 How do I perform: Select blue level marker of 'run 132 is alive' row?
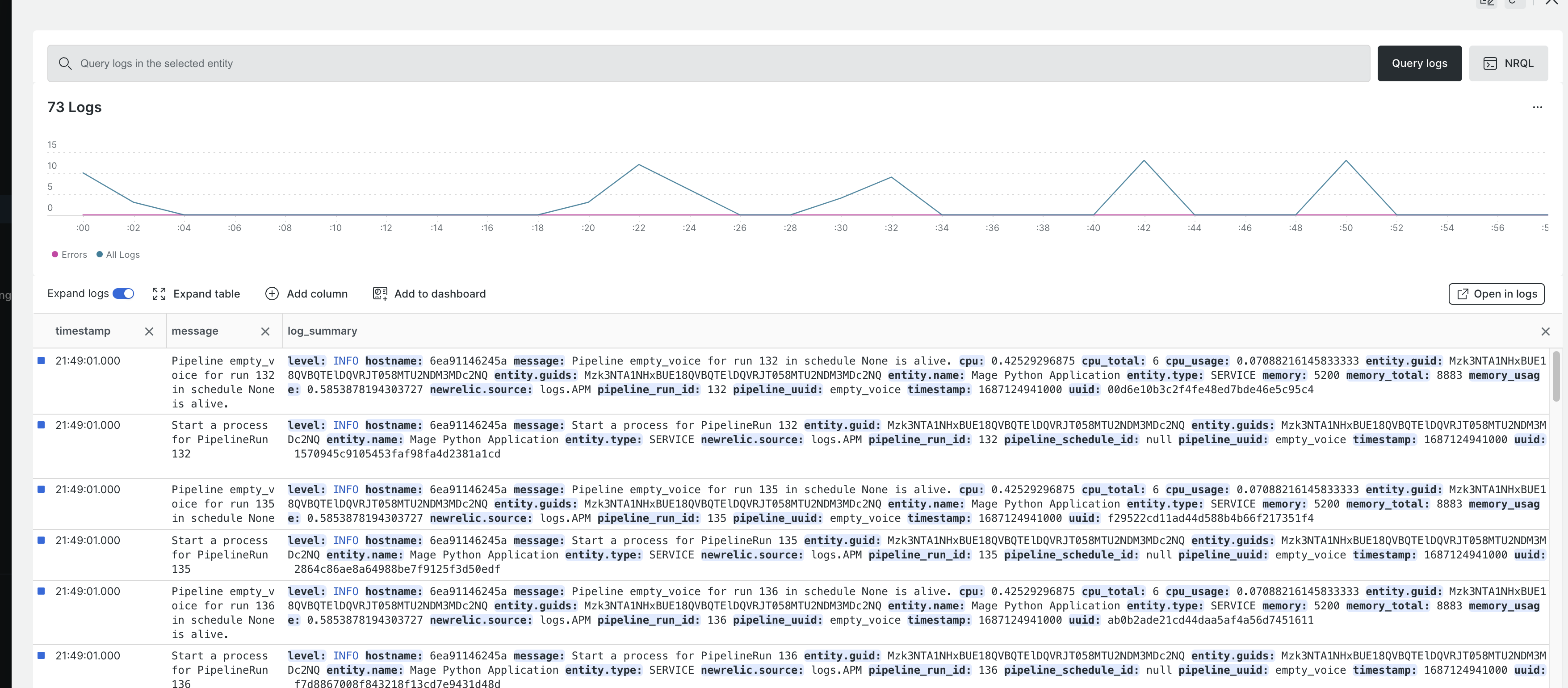pyautogui.click(x=42, y=361)
